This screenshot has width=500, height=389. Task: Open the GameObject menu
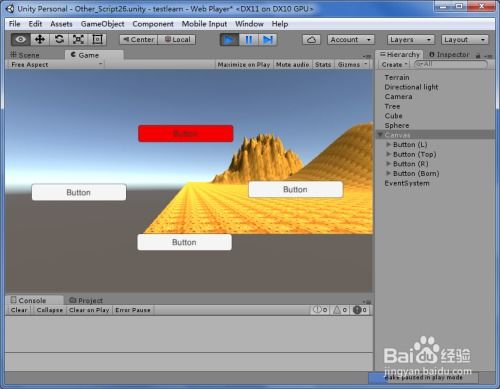pos(102,24)
